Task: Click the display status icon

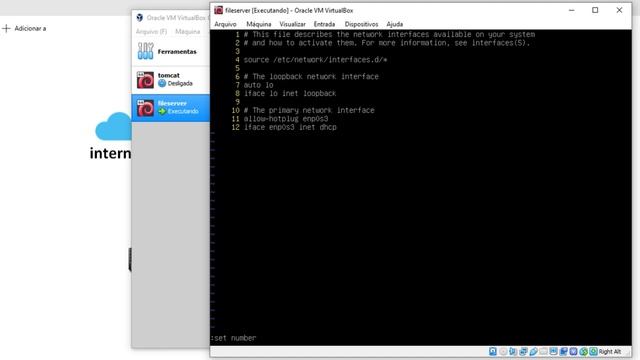Action: tap(553, 351)
